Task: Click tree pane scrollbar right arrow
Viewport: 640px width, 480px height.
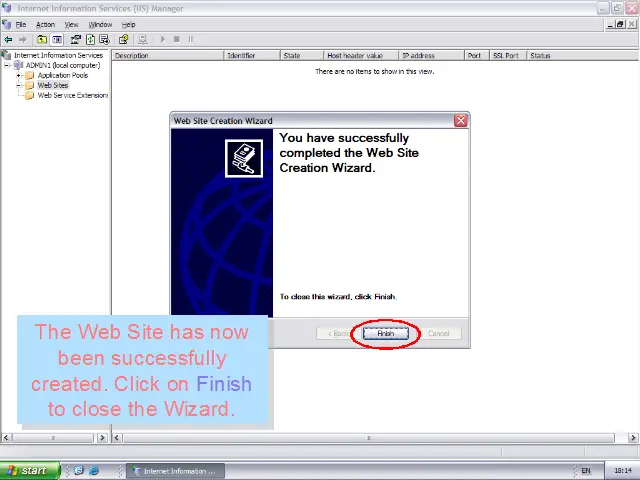Action: [x=102, y=438]
